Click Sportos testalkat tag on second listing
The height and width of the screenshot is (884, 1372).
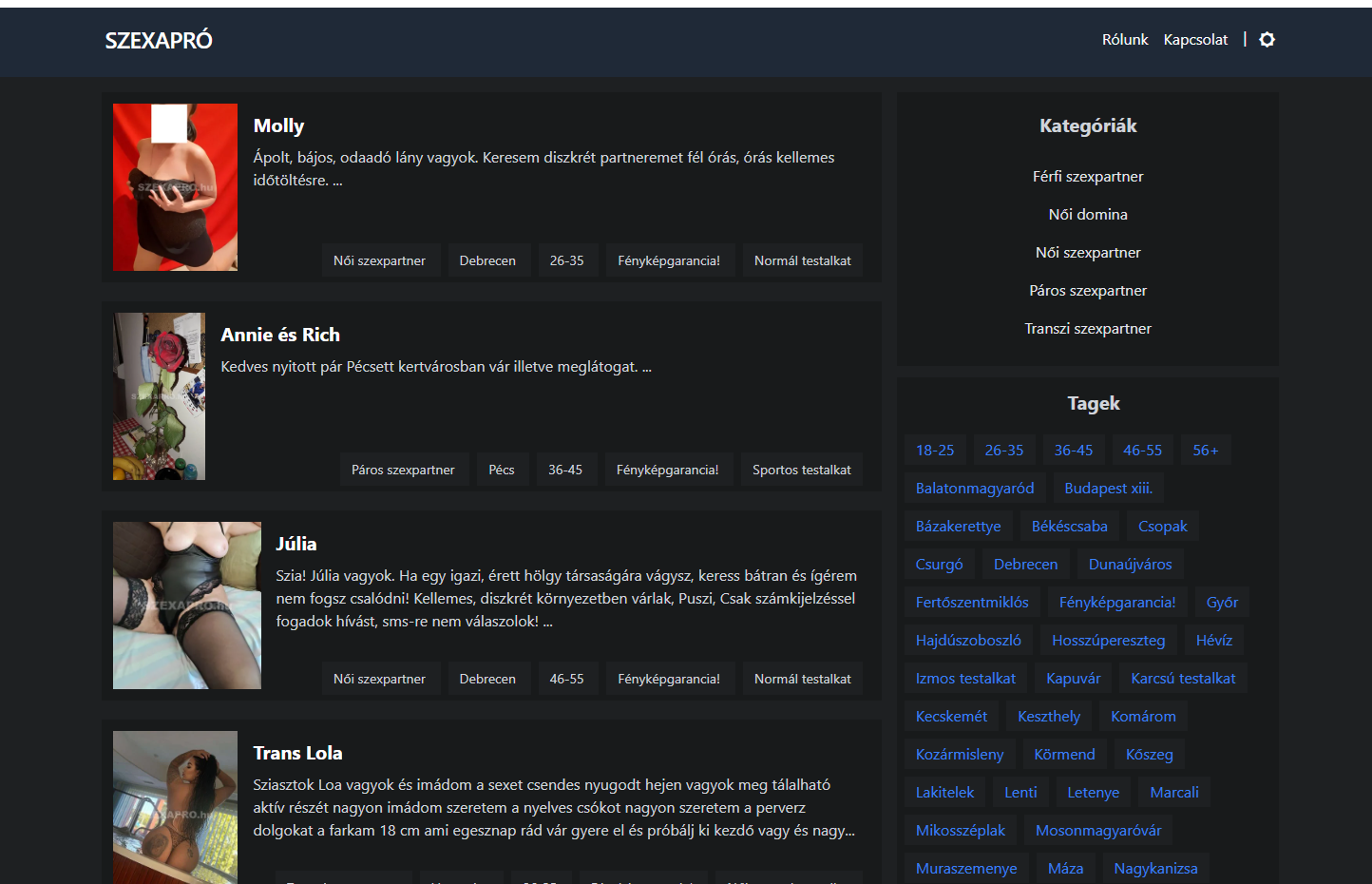click(x=802, y=470)
